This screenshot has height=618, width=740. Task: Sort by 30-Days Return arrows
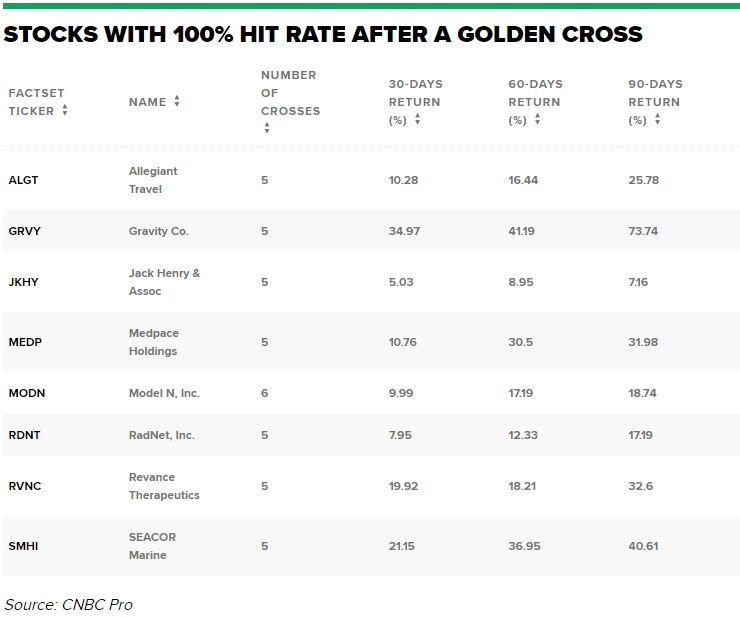click(x=417, y=119)
